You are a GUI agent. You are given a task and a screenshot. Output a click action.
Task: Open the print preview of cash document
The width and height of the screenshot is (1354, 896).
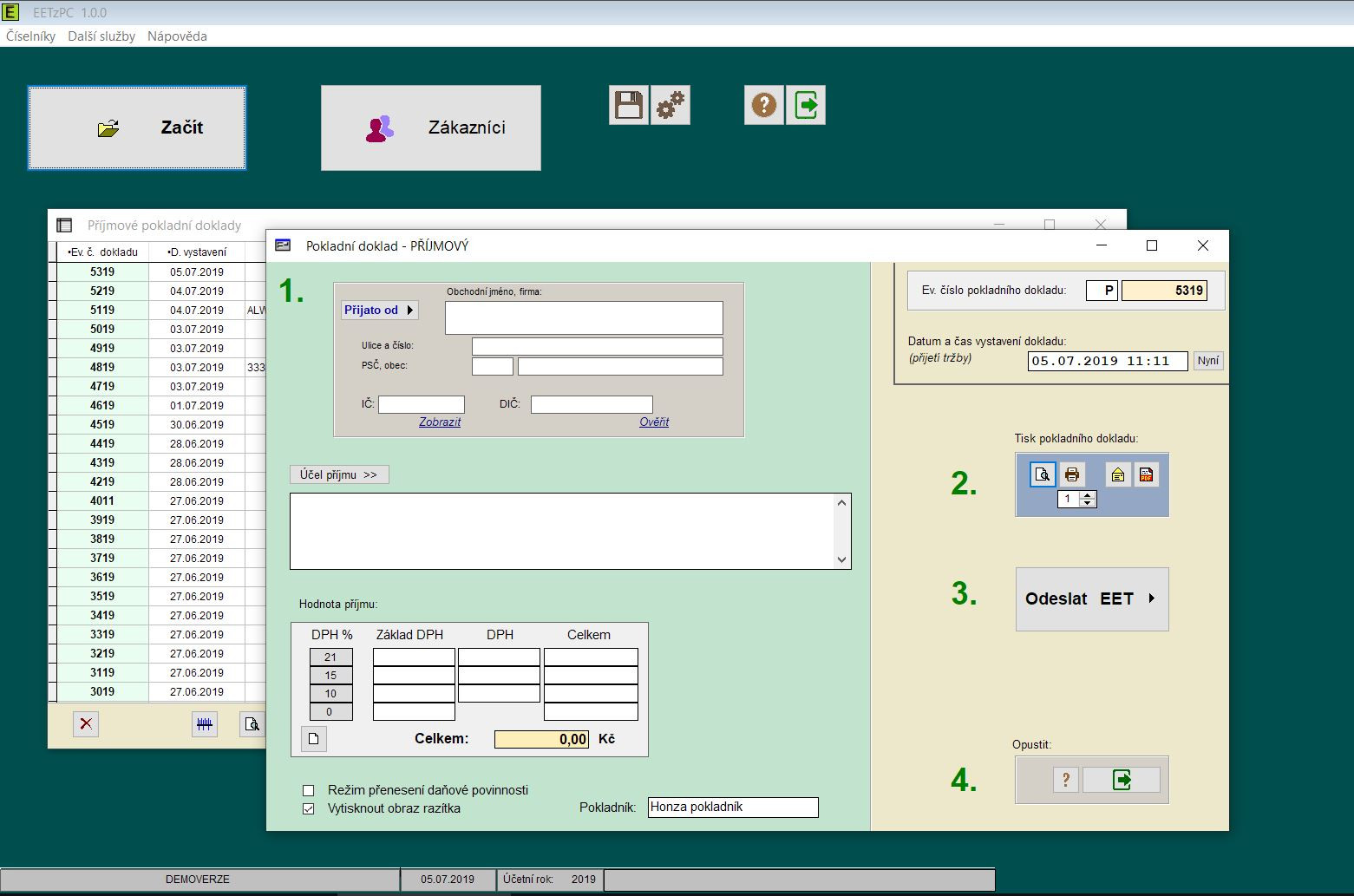pos(1043,474)
